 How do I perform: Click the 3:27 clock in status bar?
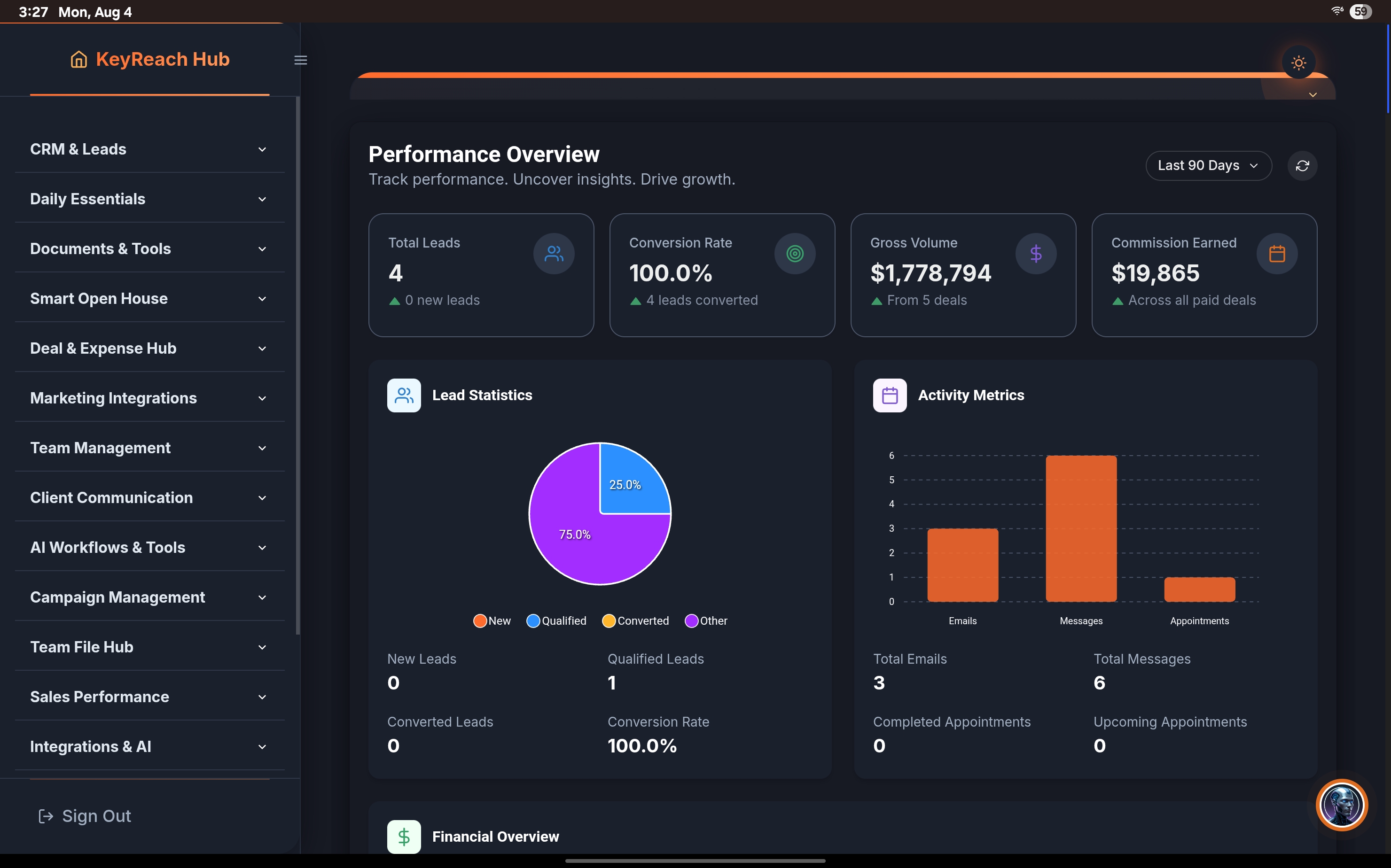33,12
